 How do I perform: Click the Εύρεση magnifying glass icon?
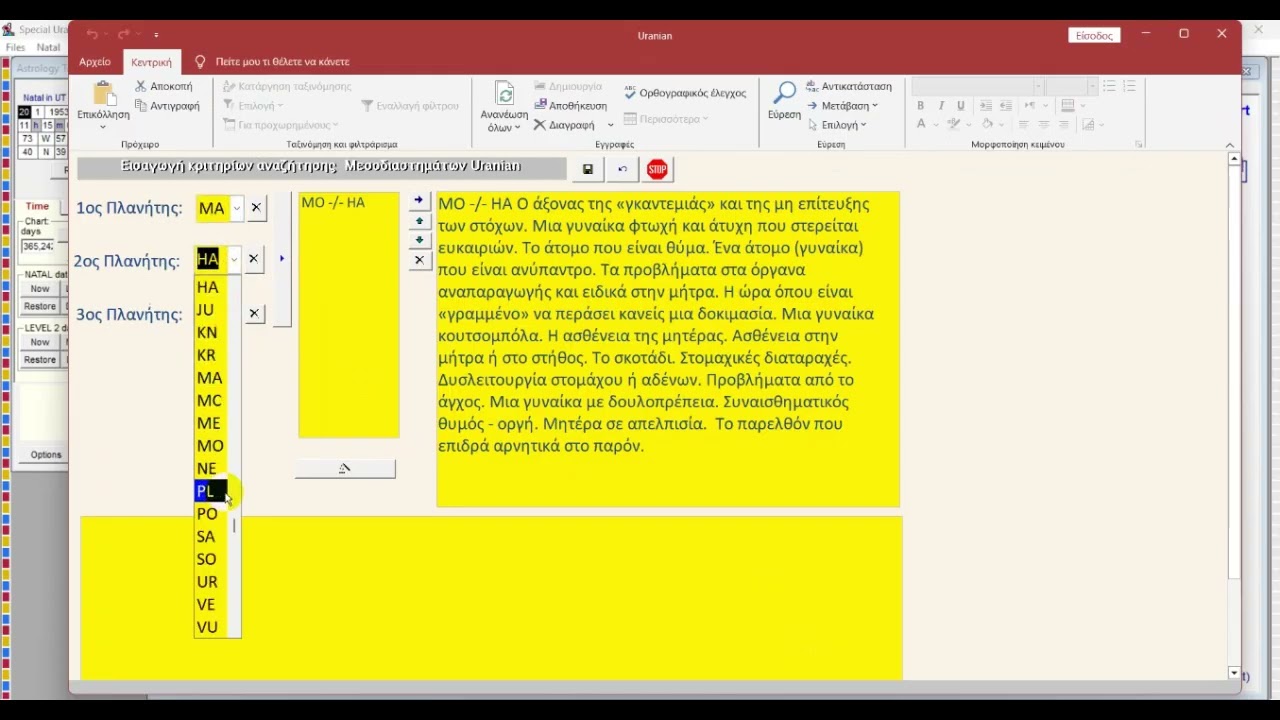[x=785, y=93]
